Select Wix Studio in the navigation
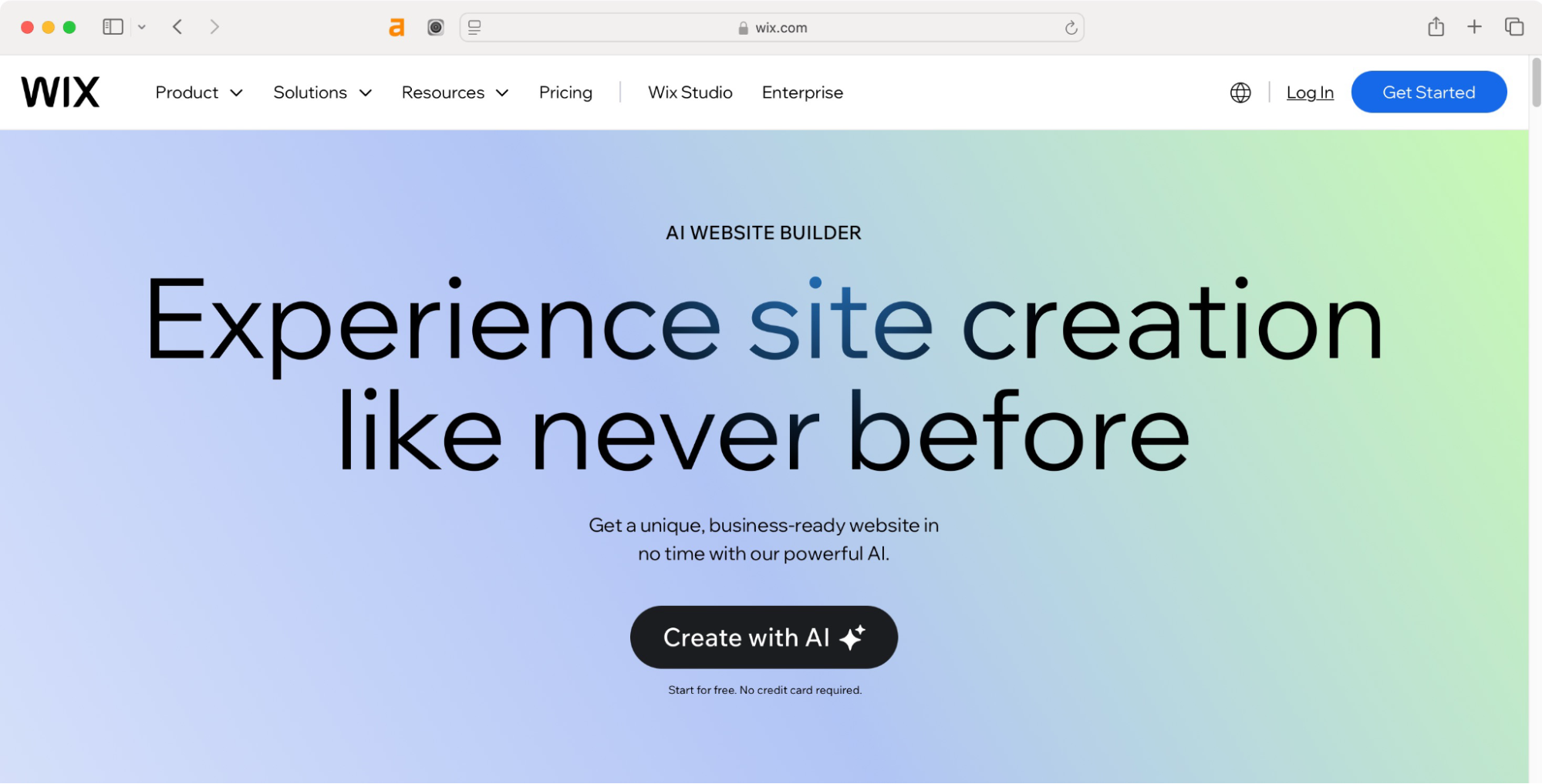 point(689,92)
